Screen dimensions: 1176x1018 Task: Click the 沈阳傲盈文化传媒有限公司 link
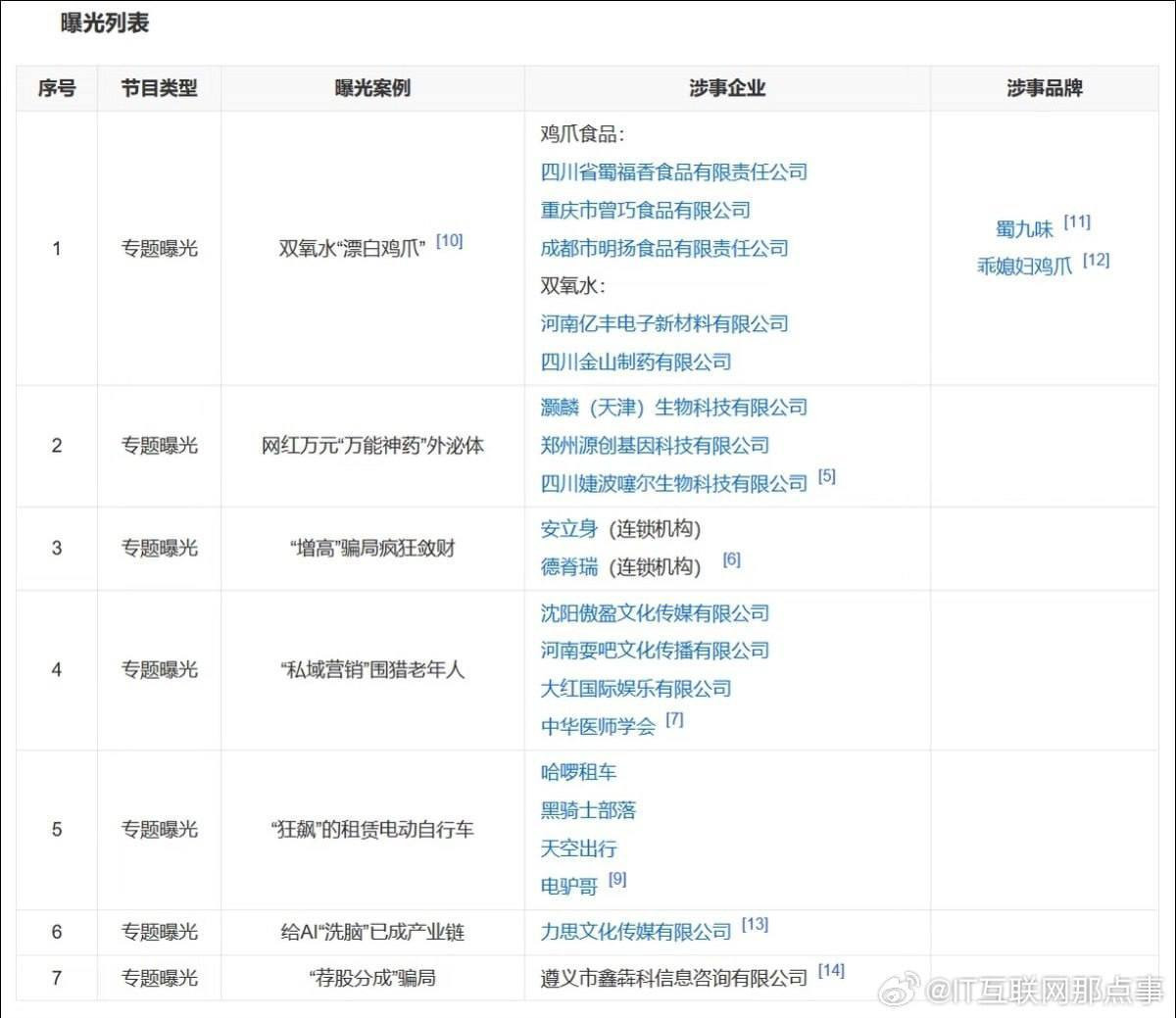[650, 612]
